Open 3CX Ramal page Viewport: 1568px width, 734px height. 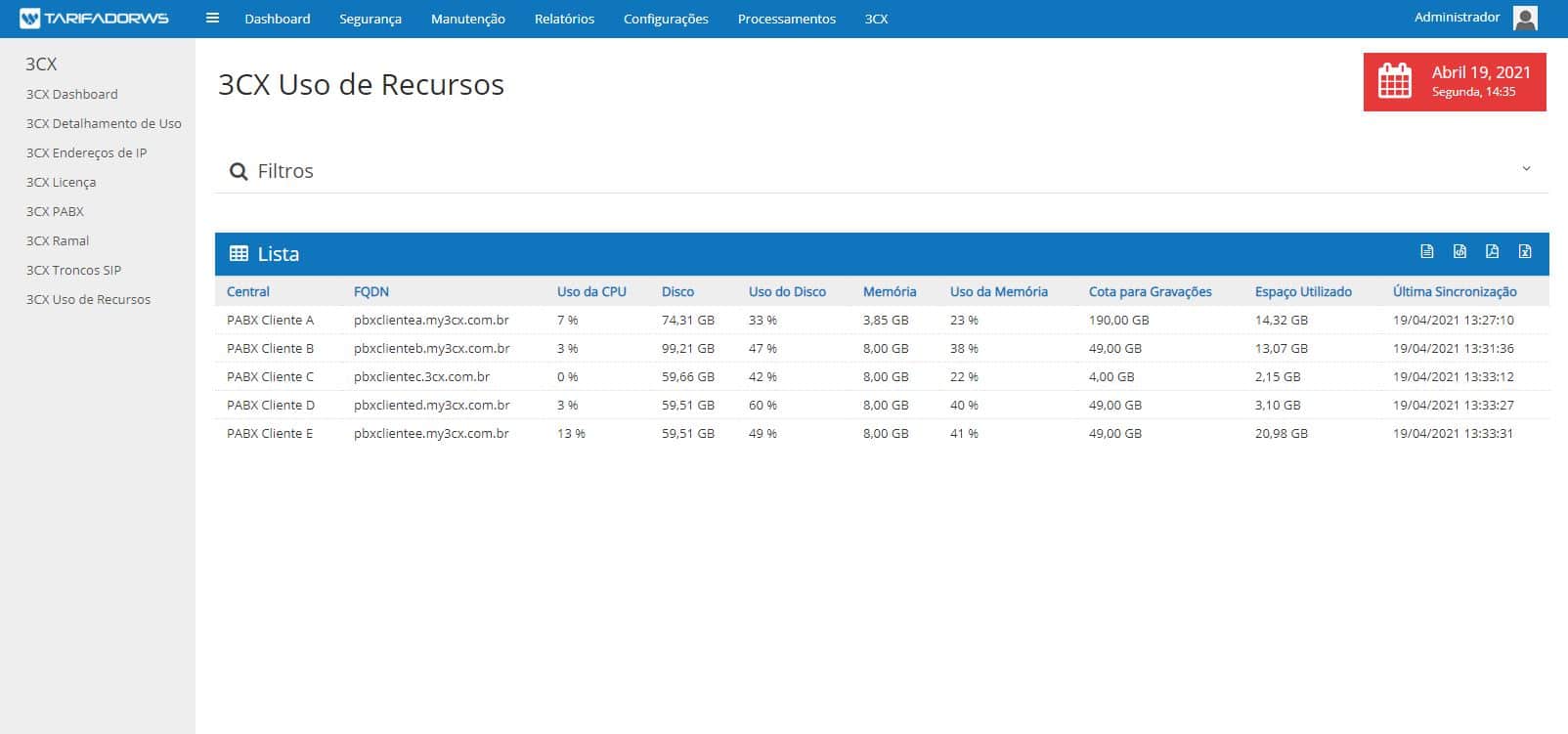pos(58,240)
